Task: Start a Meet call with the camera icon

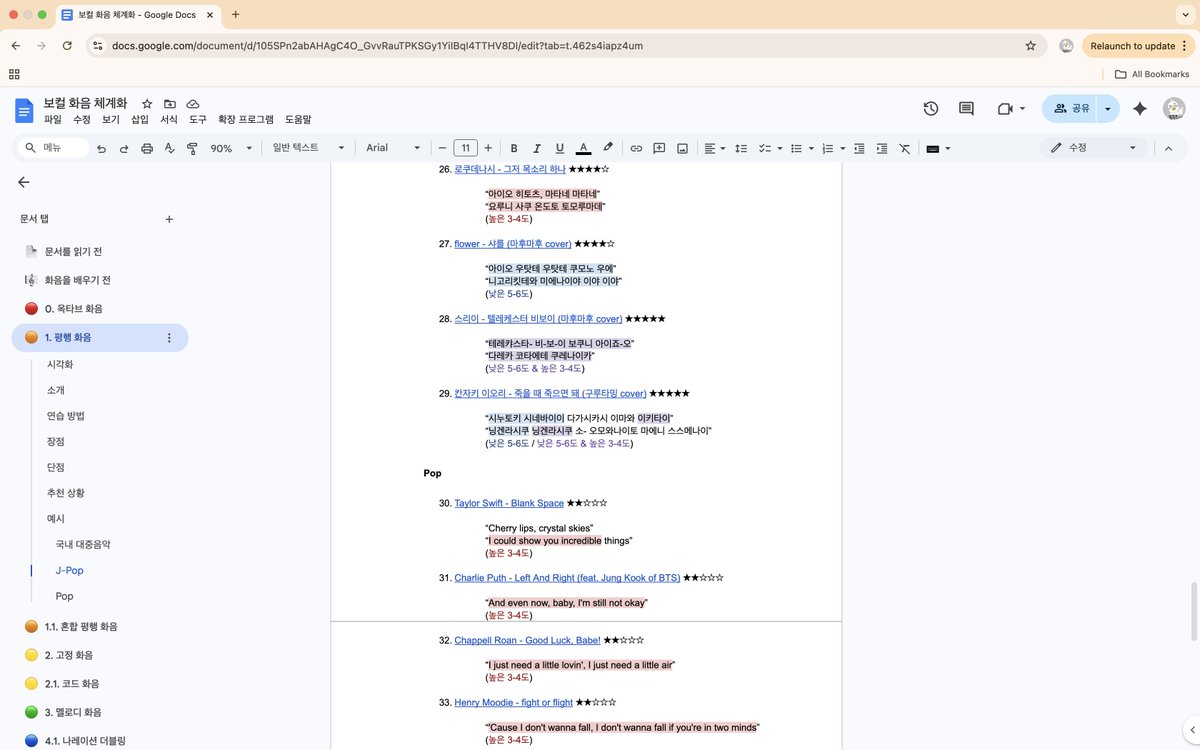Action: pyautogui.click(x=1005, y=108)
